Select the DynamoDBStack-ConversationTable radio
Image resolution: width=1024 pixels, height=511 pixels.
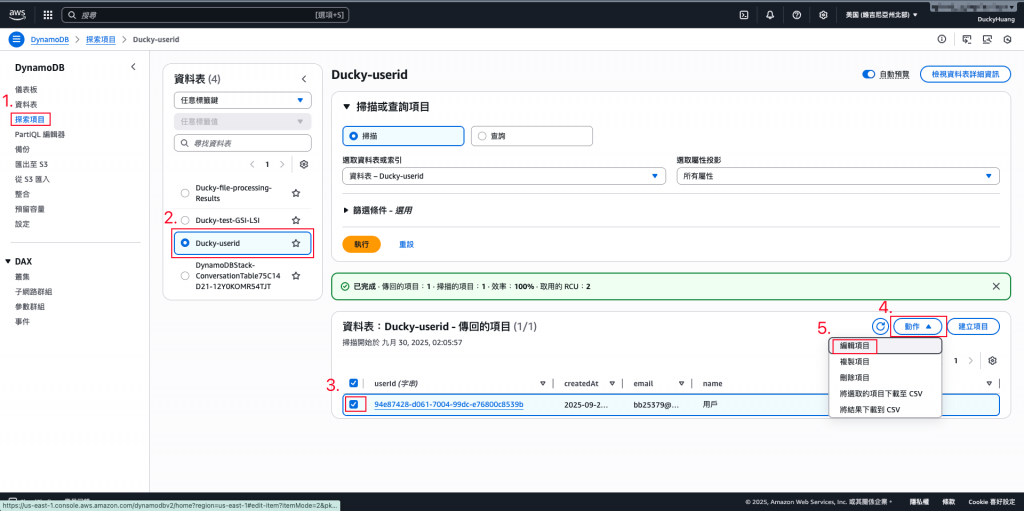click(x=185, y=276)
